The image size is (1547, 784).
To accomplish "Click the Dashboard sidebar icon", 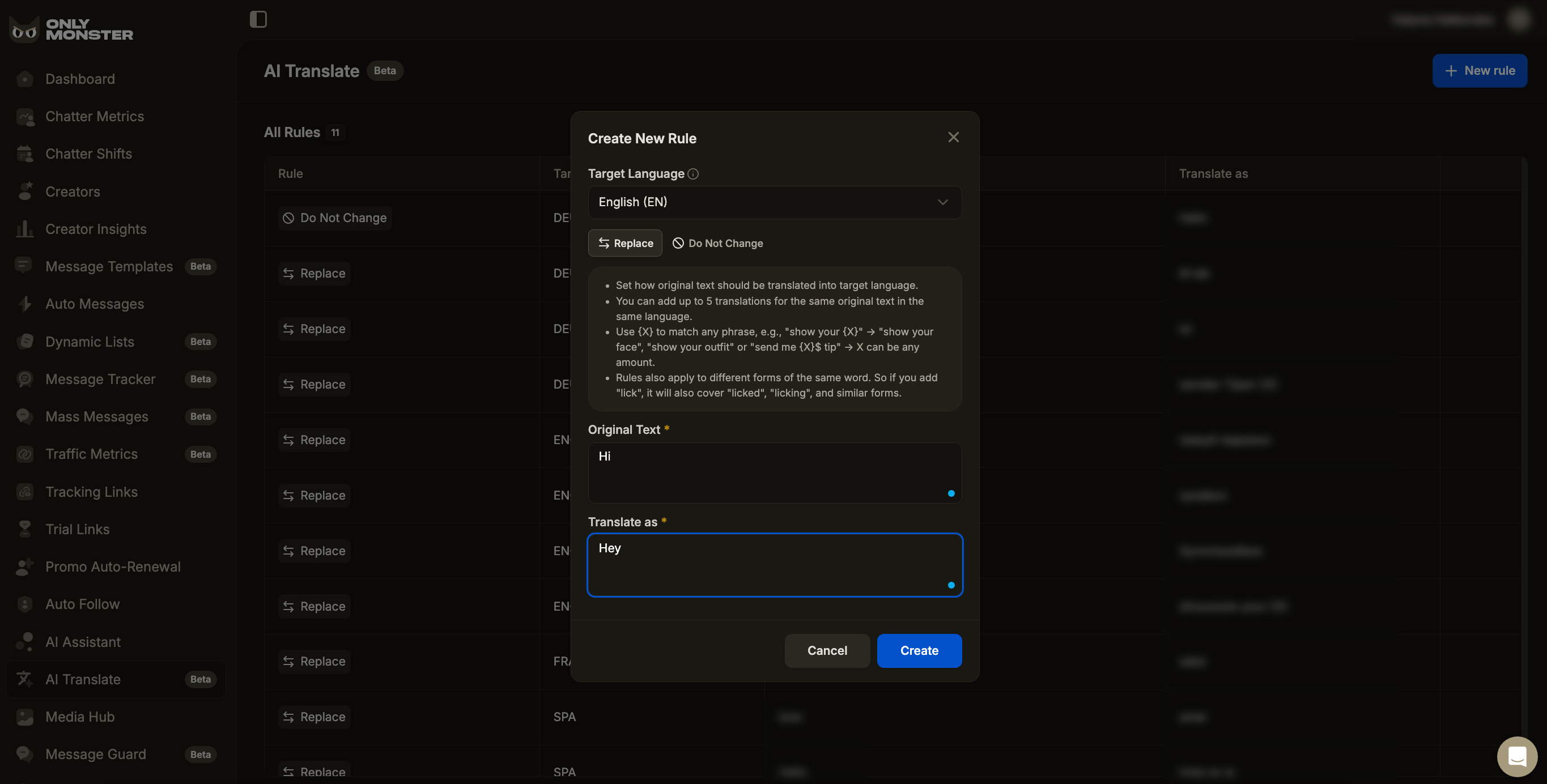I will pyautogui.click(x=24, y=79).
